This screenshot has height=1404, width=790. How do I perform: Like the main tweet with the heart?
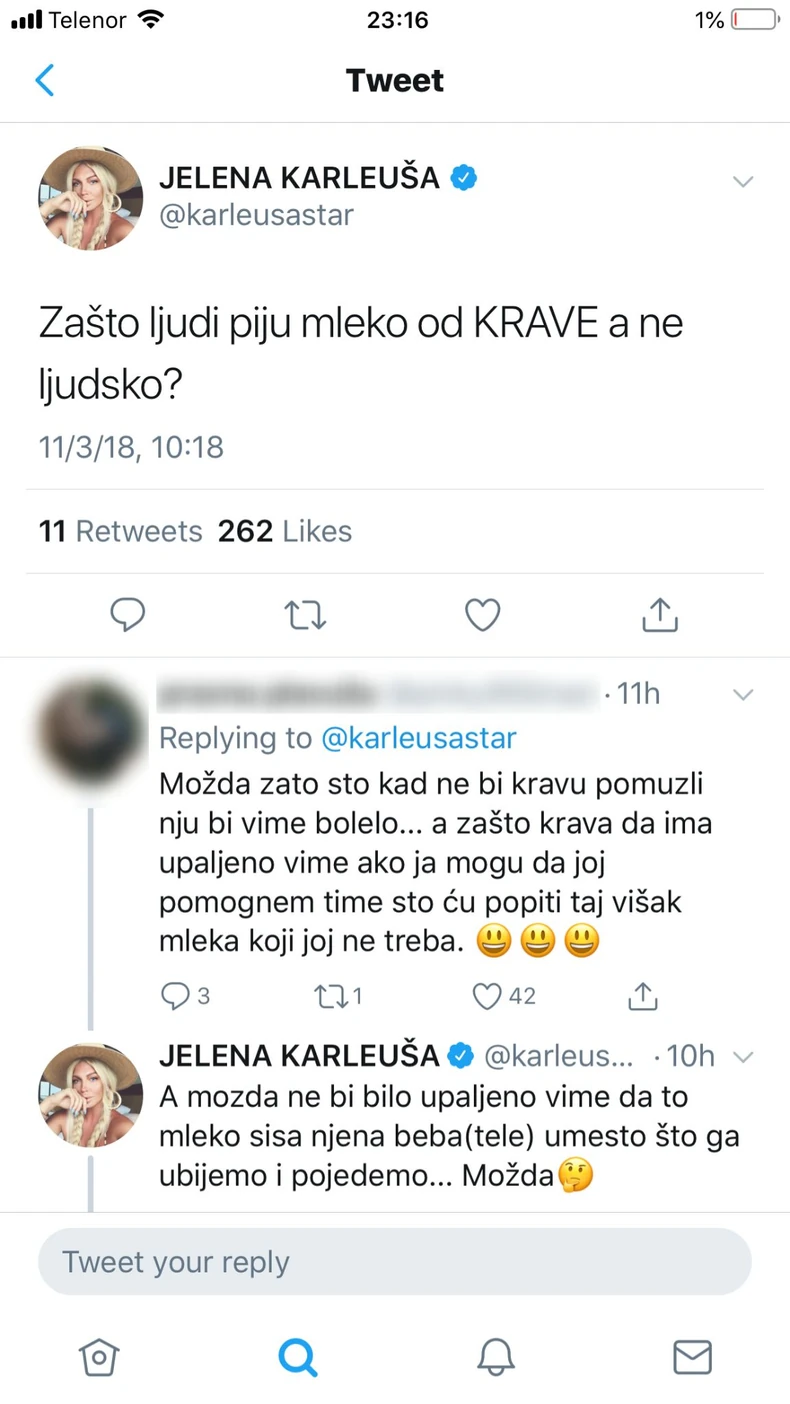[483, 615]
